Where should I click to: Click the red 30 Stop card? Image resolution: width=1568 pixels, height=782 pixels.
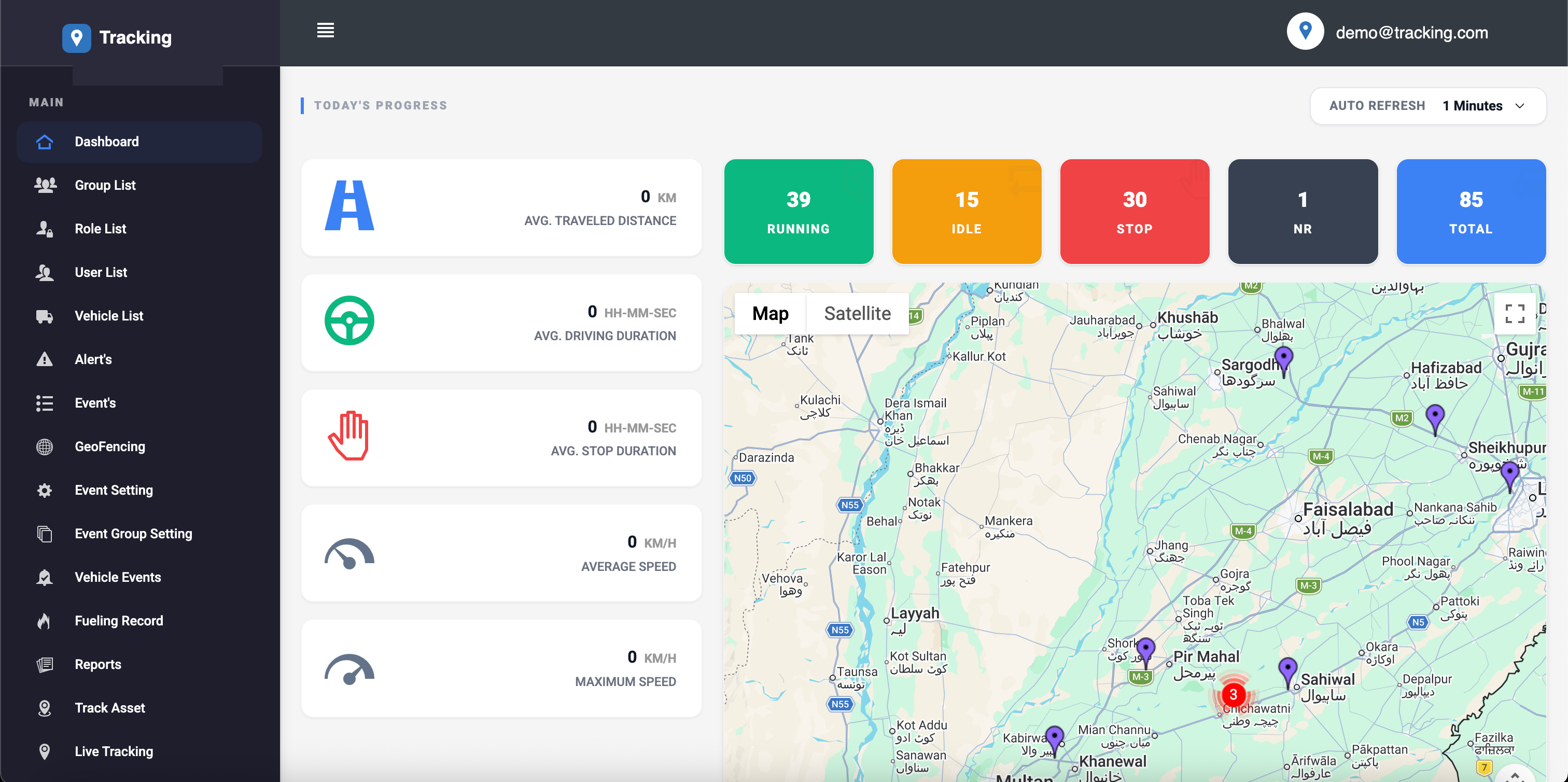pos(1135,212)
